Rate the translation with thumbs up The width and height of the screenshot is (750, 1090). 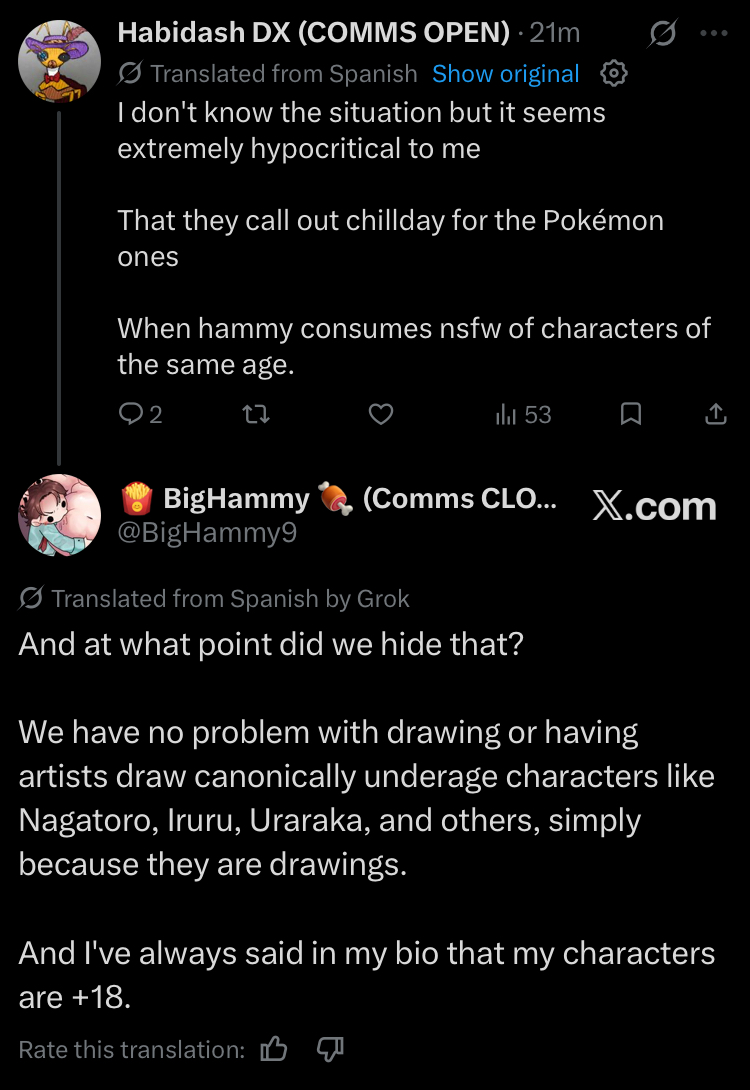273,1049
